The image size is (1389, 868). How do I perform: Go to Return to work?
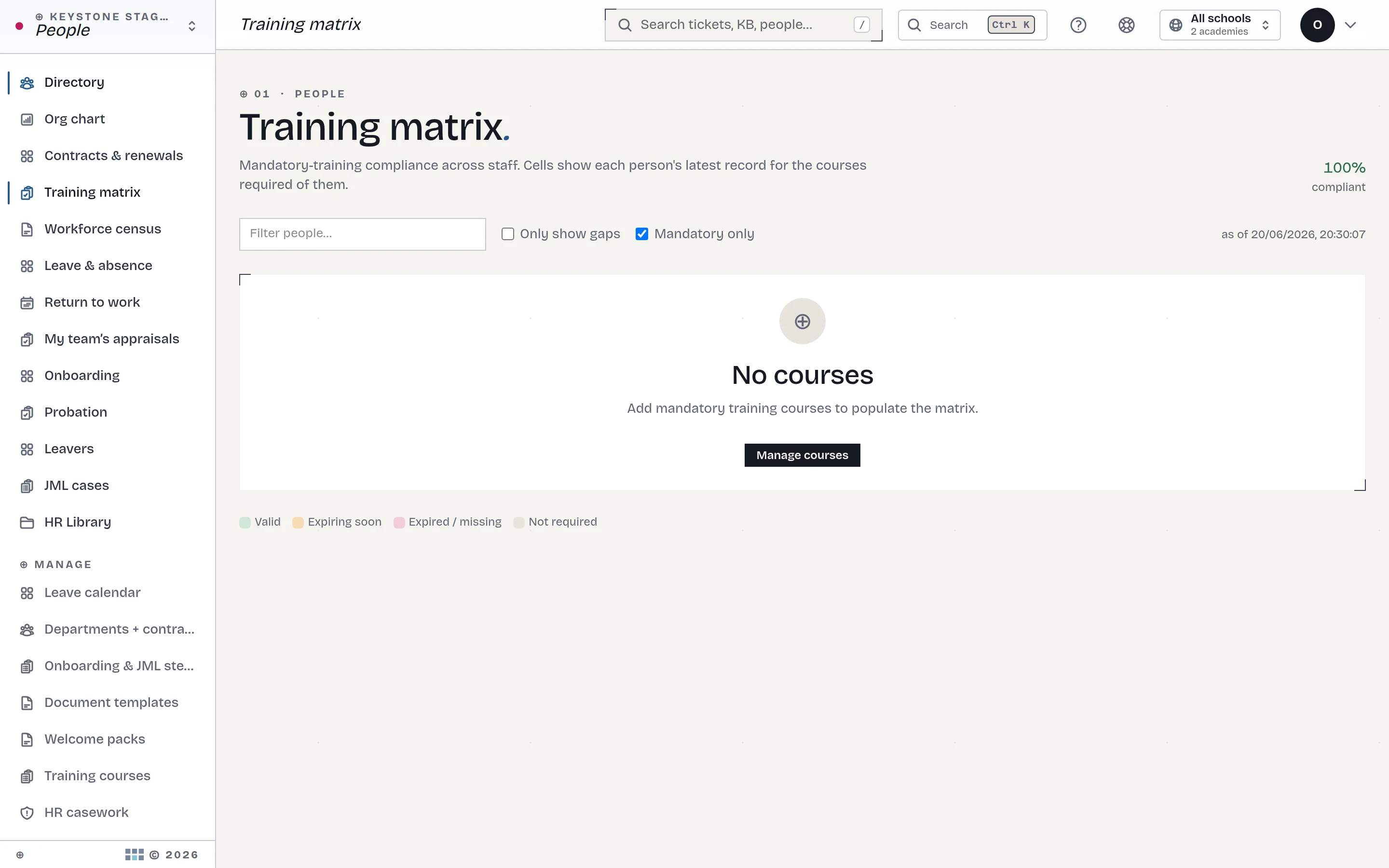[x=92, y=303]
